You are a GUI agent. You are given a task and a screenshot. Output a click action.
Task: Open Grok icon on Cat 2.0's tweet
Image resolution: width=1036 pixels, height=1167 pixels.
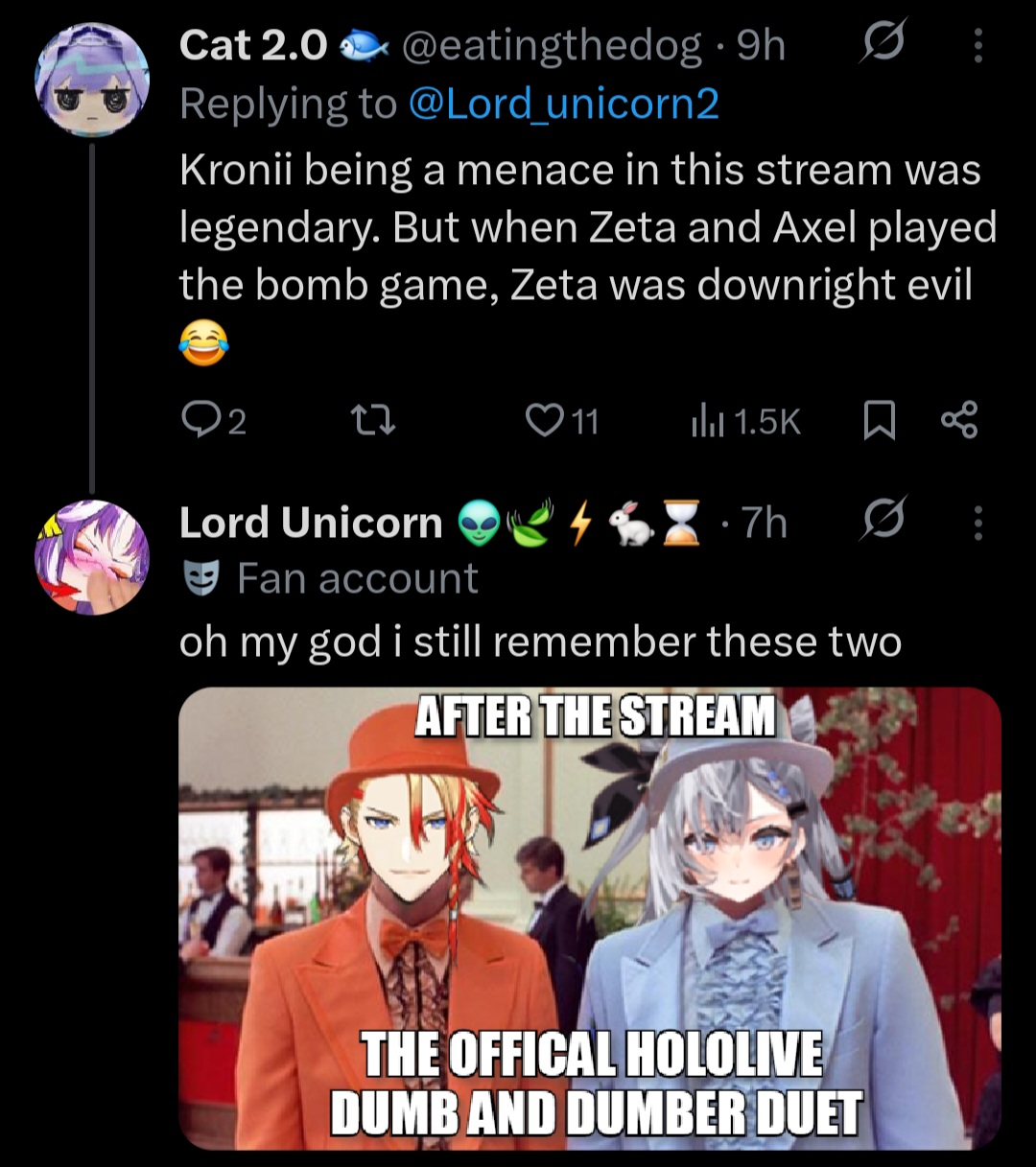882,45
